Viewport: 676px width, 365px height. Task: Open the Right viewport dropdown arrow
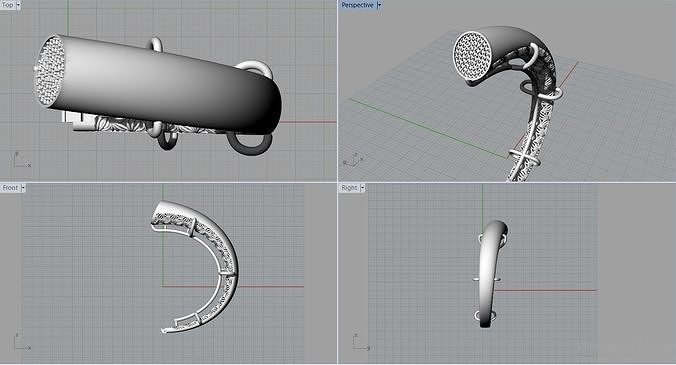tap(363, 188)
